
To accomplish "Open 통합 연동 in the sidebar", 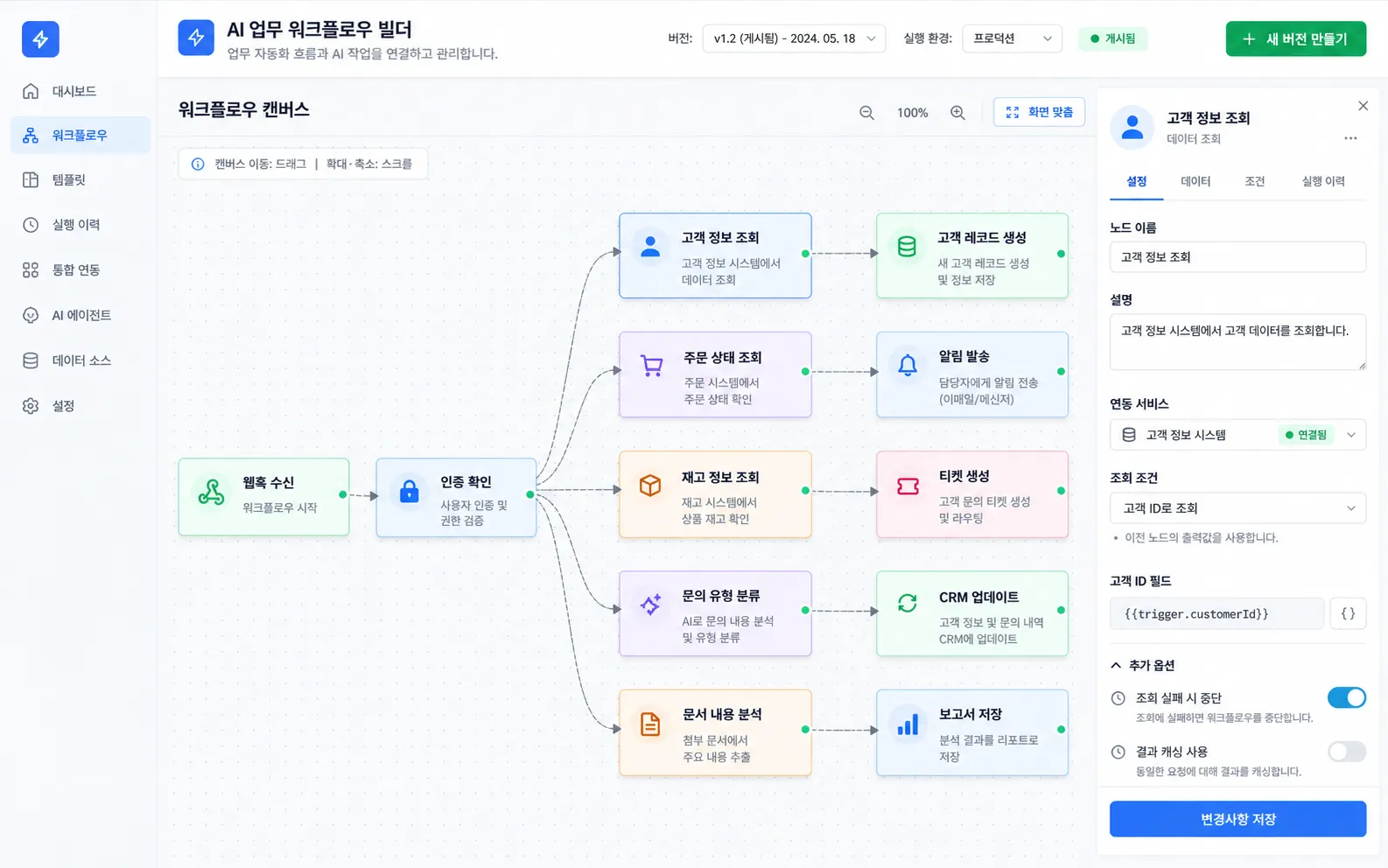I will (x=81, y=269).
